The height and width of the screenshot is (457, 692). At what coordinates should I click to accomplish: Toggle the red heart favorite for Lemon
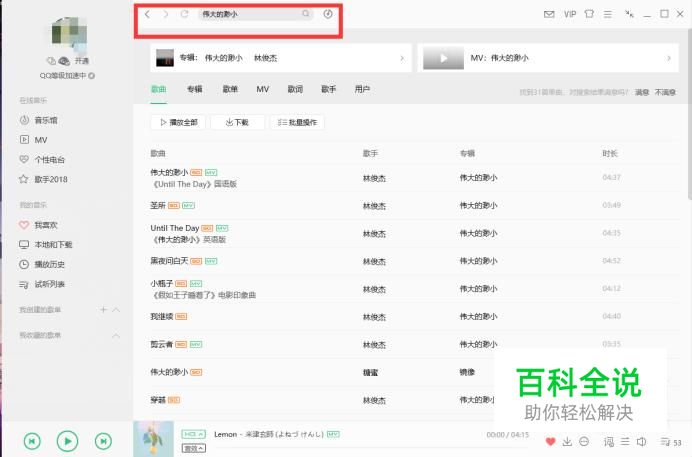550,441
